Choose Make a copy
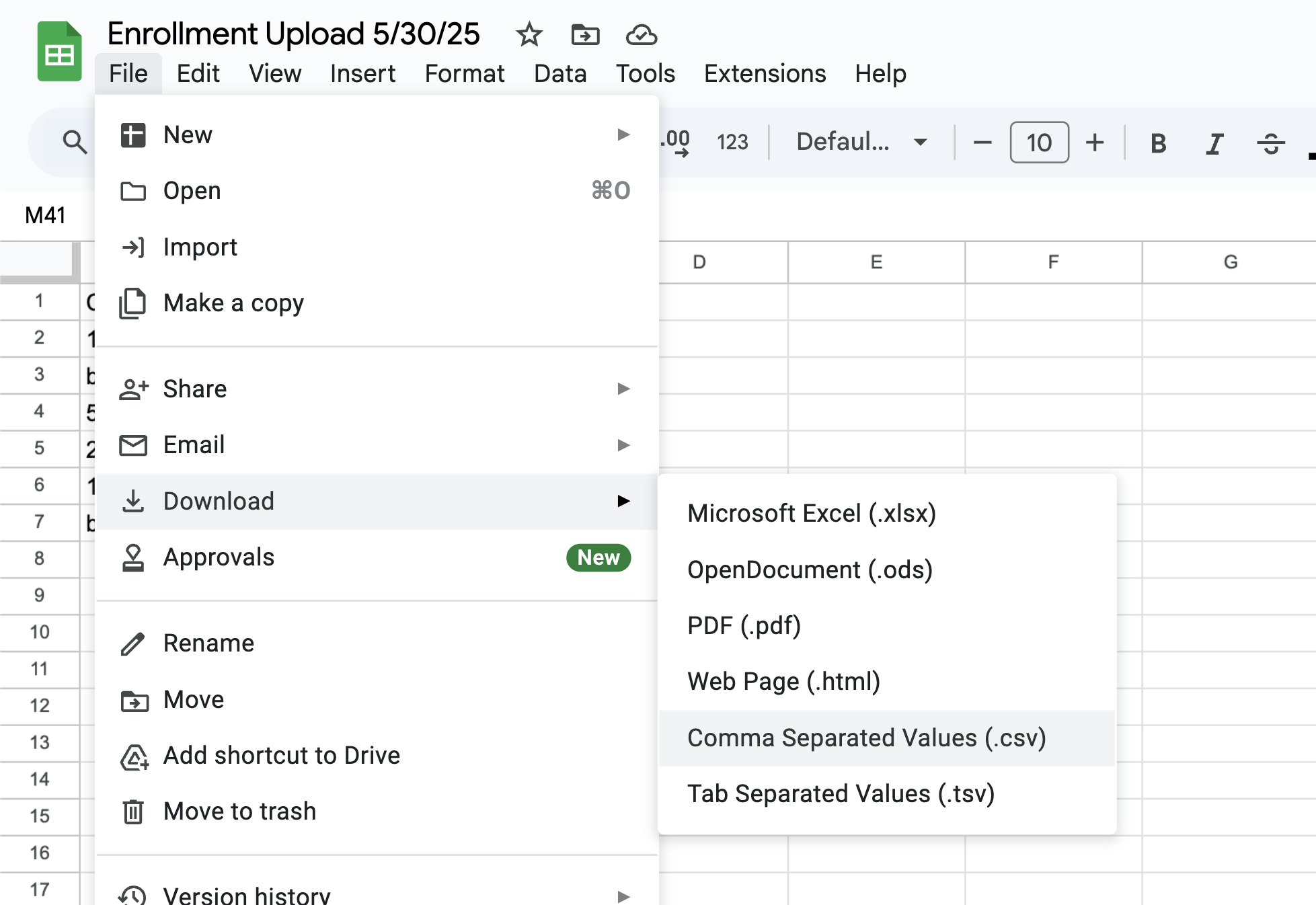This screenshot has width=1316, height=905. point(377,303)
